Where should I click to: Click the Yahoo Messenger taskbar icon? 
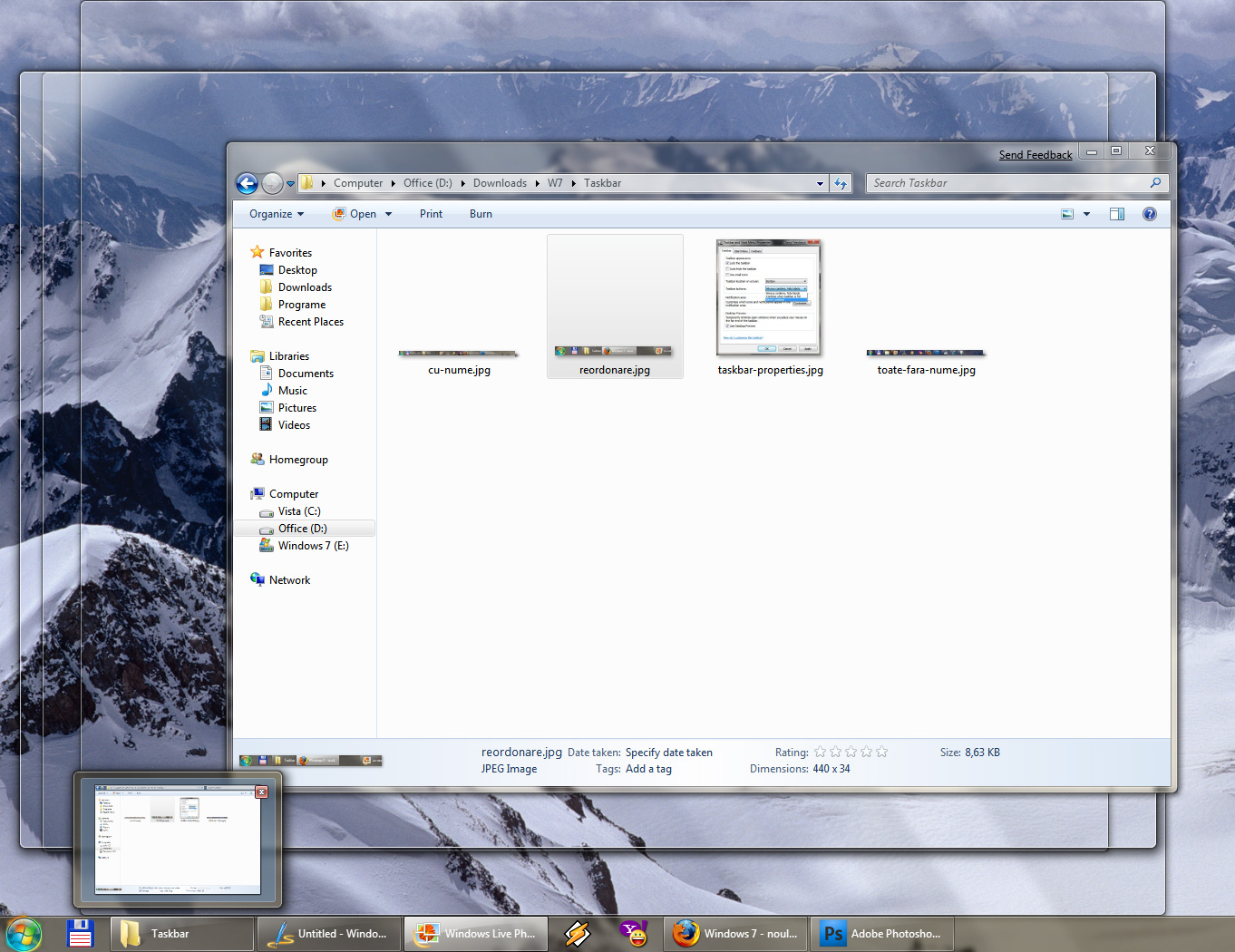634,934
